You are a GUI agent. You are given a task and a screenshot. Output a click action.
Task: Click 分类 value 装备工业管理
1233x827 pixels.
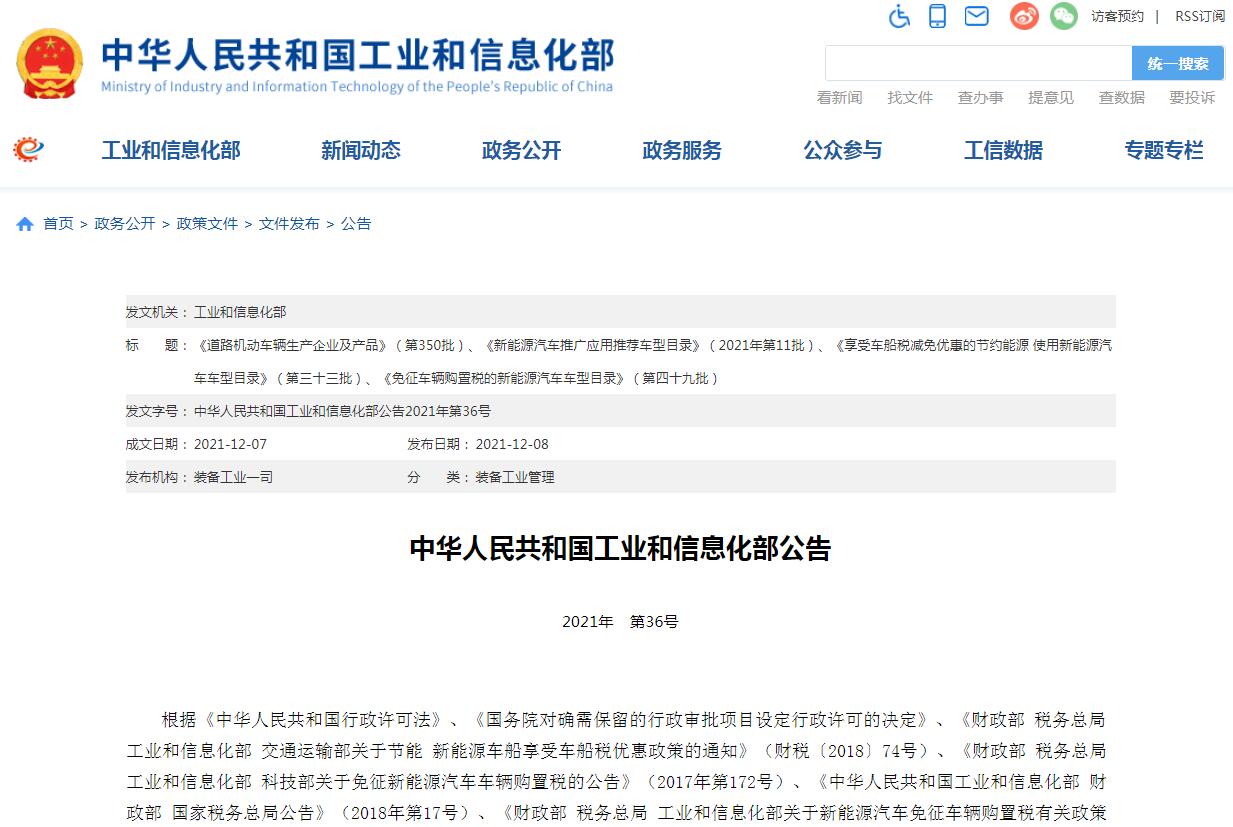click(515, 477)
